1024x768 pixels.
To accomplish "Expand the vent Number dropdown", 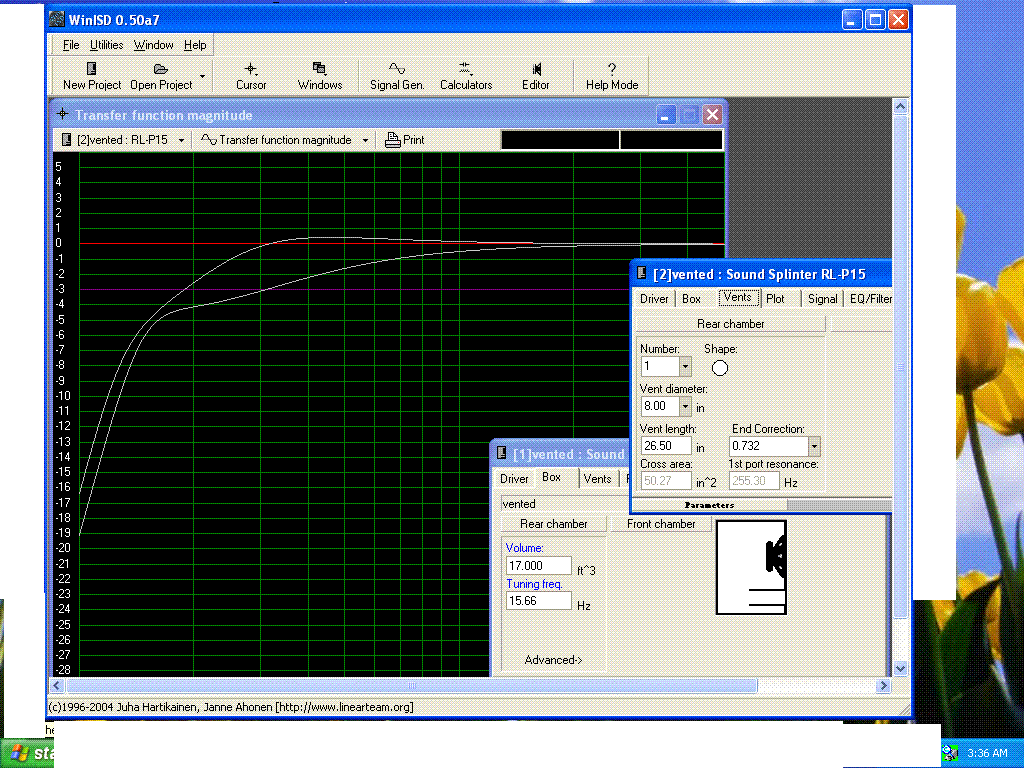I will [x=685, y=366].
